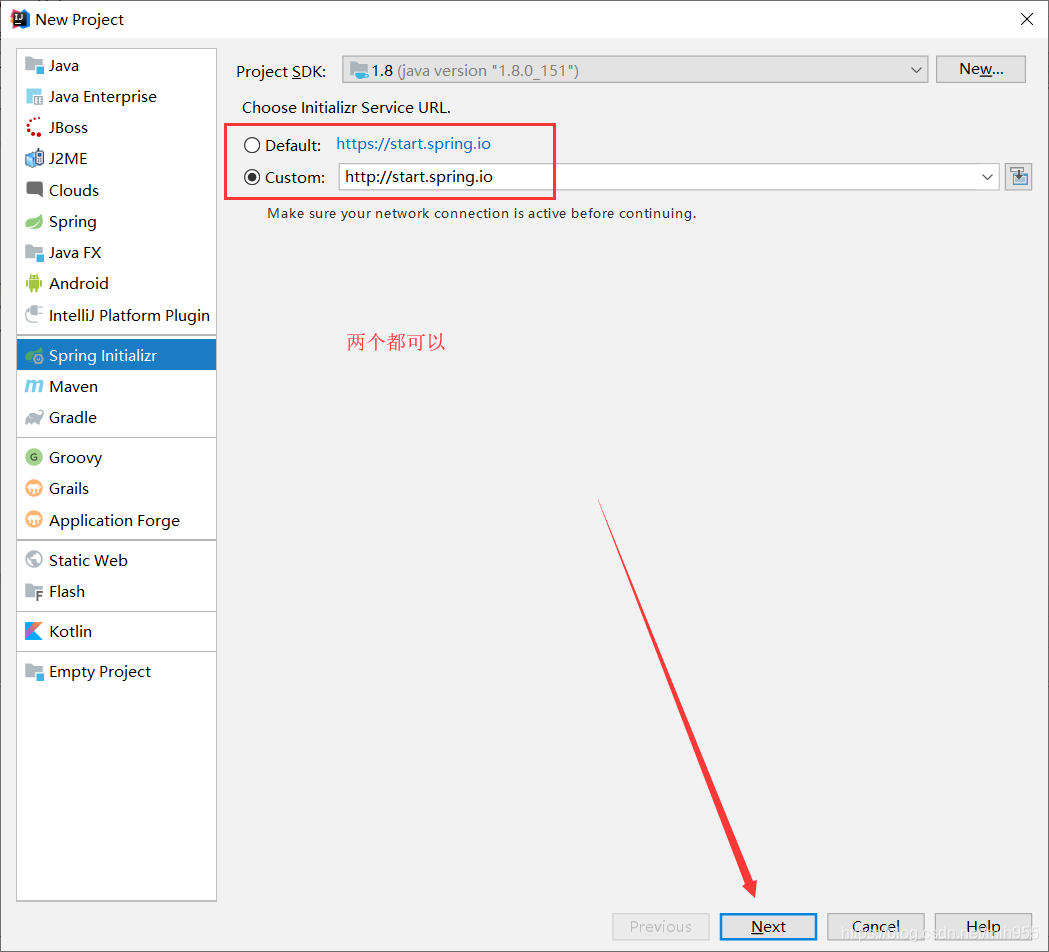This screenshot has width=1049, height=952.
Task: Open the https://start.spring.io link
Action: (x=413, y=144)
